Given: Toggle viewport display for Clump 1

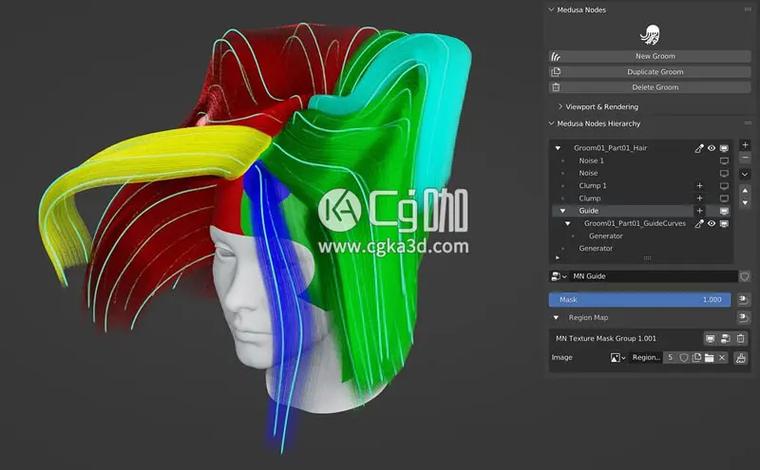Looking at the screenshot, I should (724, 186).
